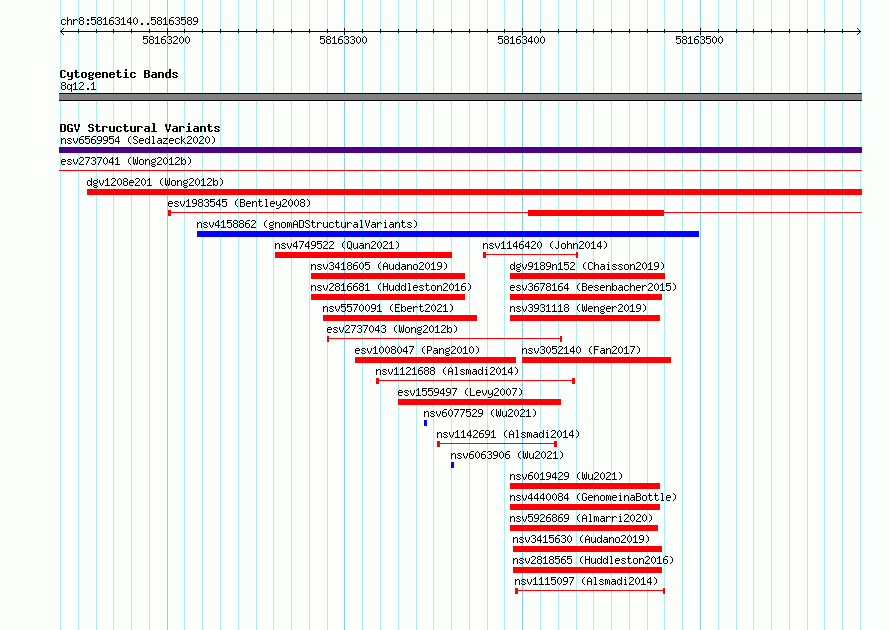Click the Cytogenetic Bands track title
Viewport: 890px width, 630px height.
(x=119, y=74)
